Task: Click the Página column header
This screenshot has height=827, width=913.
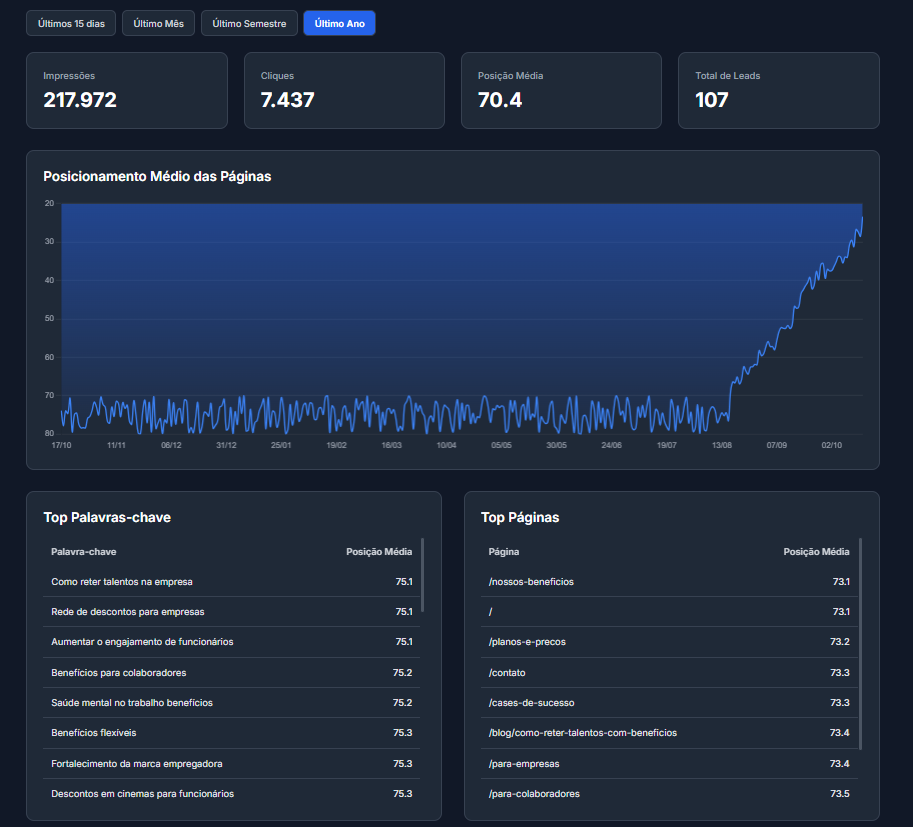Action: coord(503,552)
